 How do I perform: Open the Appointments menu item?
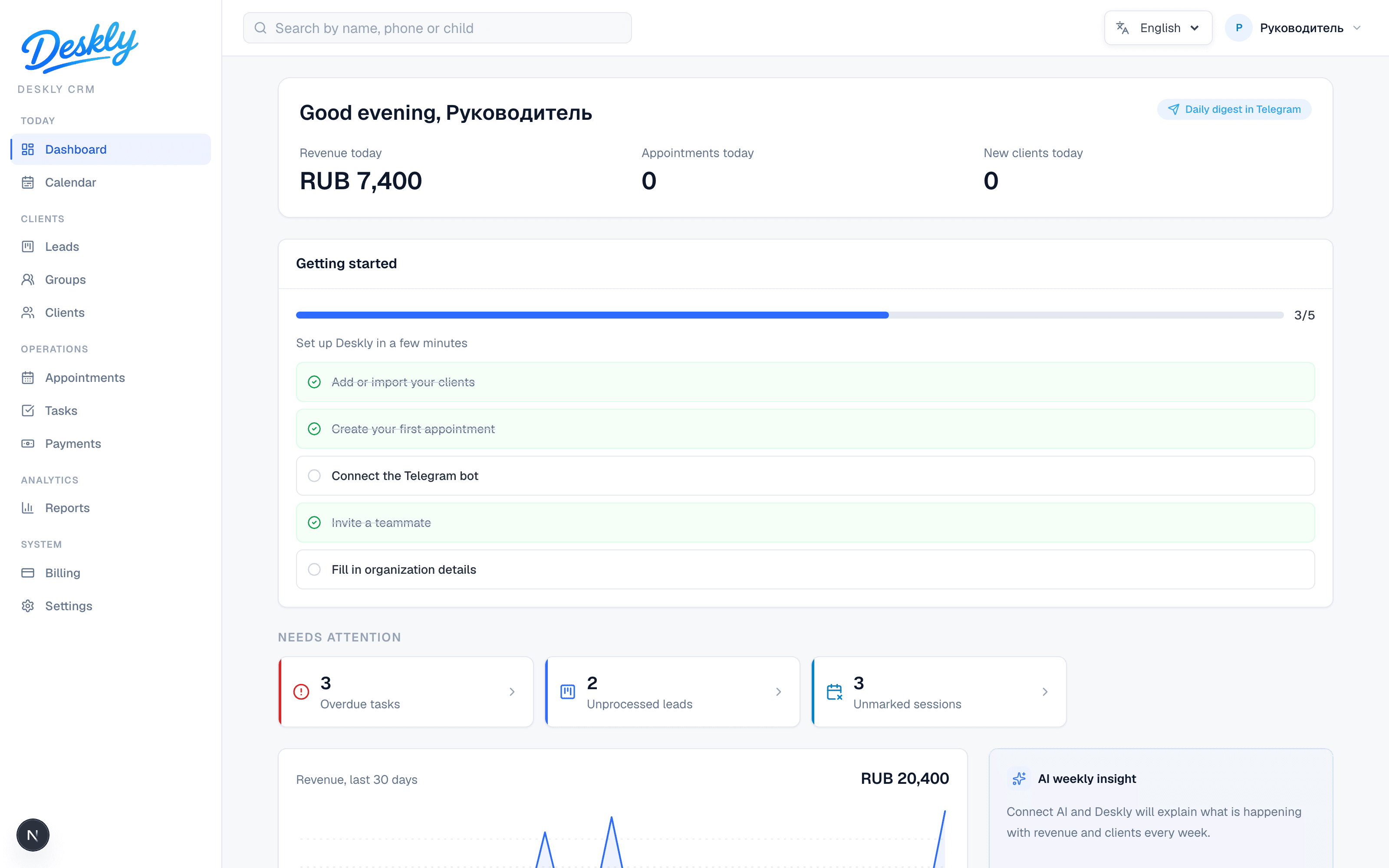(x=111, y=378)
